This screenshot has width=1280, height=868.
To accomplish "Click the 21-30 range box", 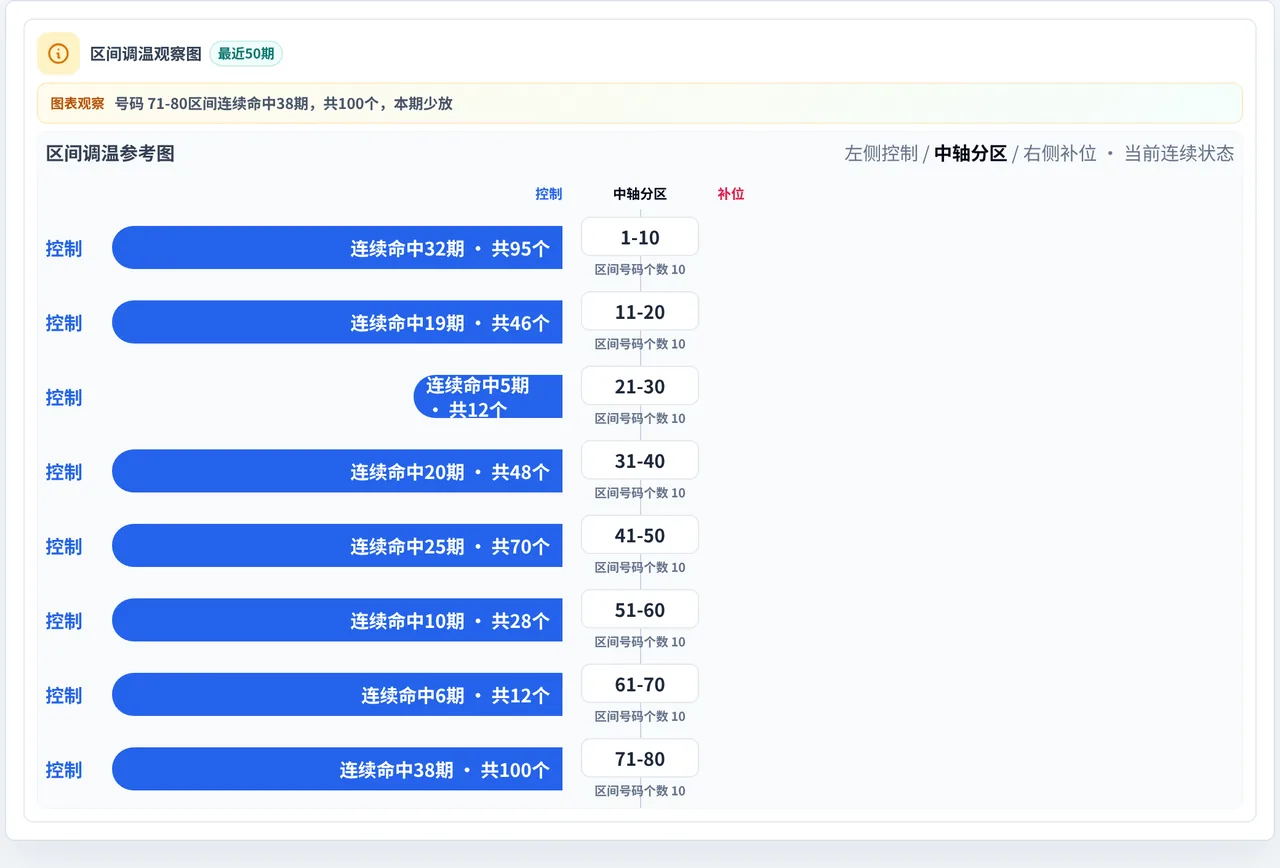I will [x=640, y=386].
